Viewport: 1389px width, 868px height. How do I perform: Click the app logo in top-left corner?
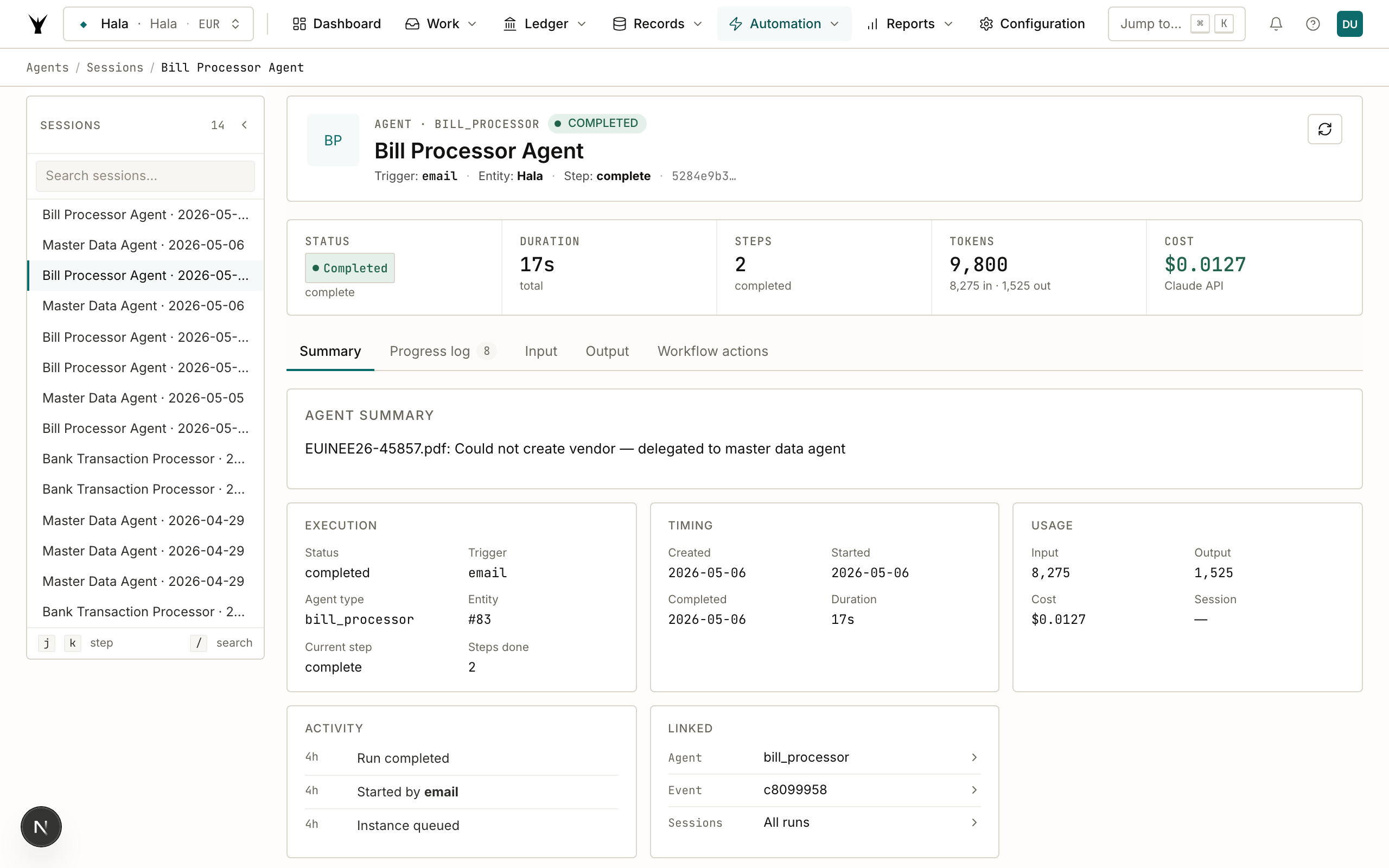pos(38,24)
